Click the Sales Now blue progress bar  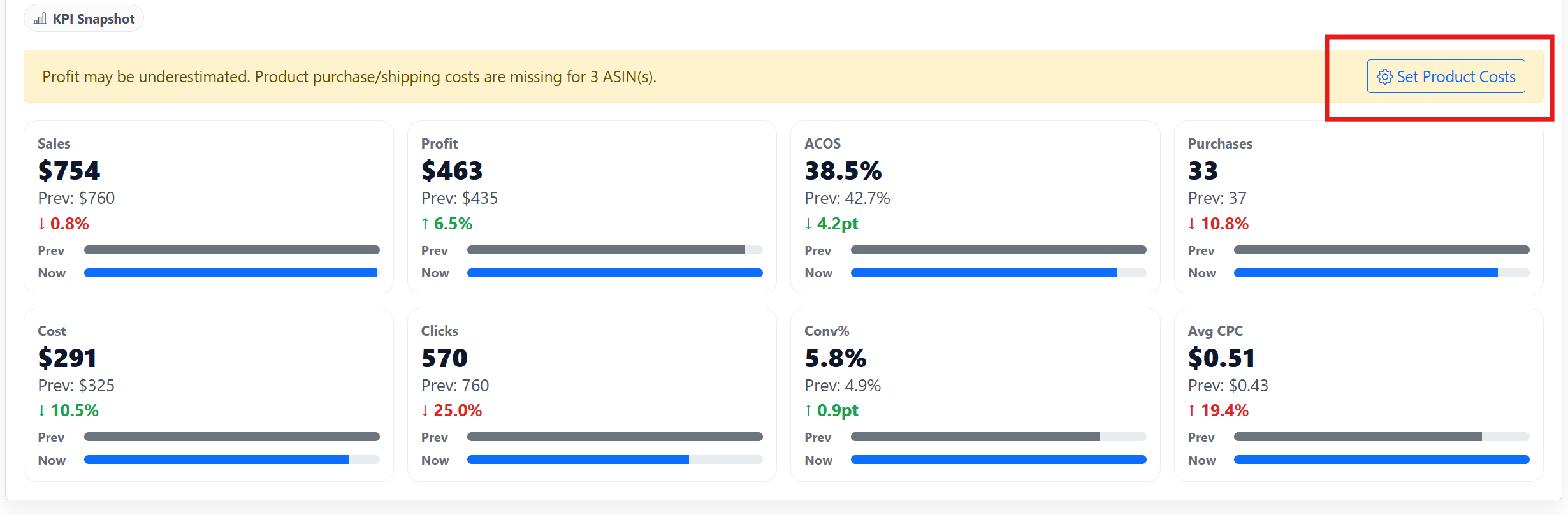pyautogui.click(x=231, y=273)
